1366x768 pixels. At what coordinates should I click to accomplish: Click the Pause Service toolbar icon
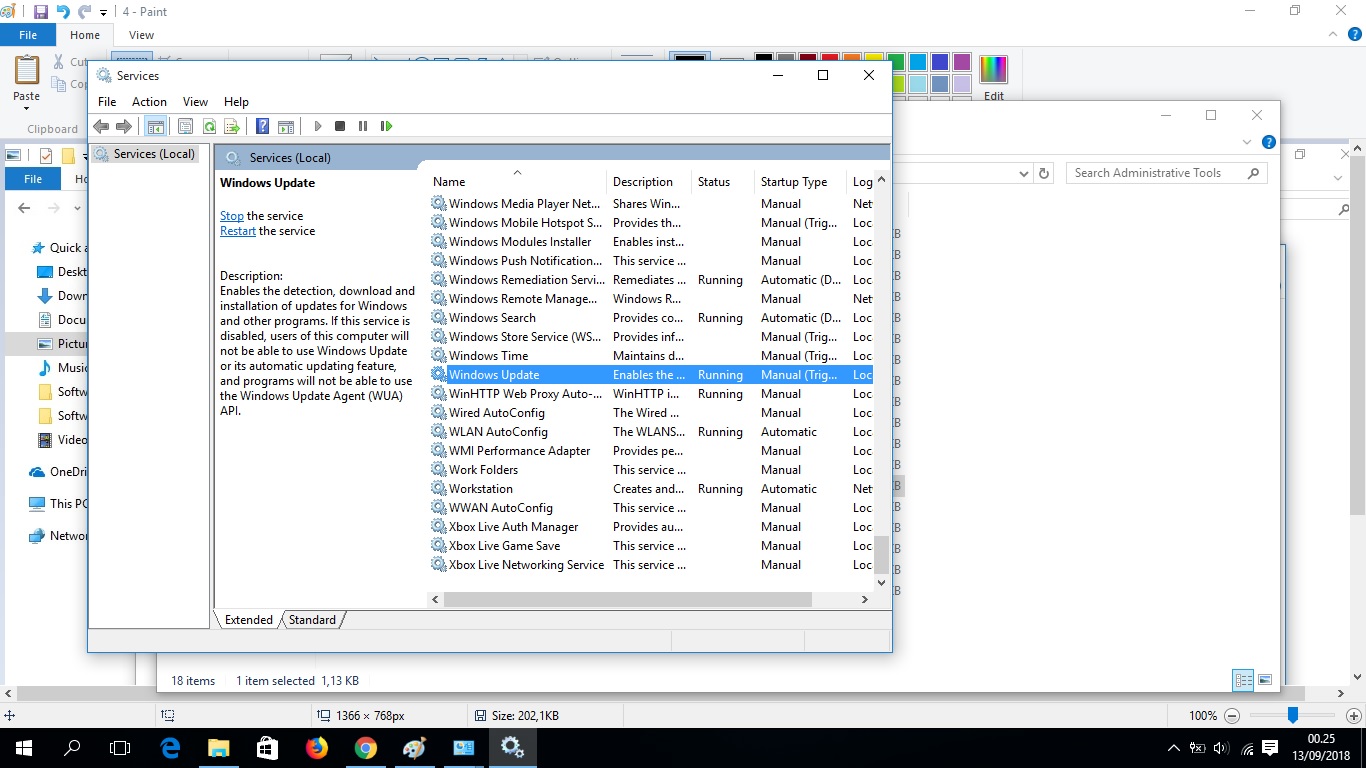point(363,126)
